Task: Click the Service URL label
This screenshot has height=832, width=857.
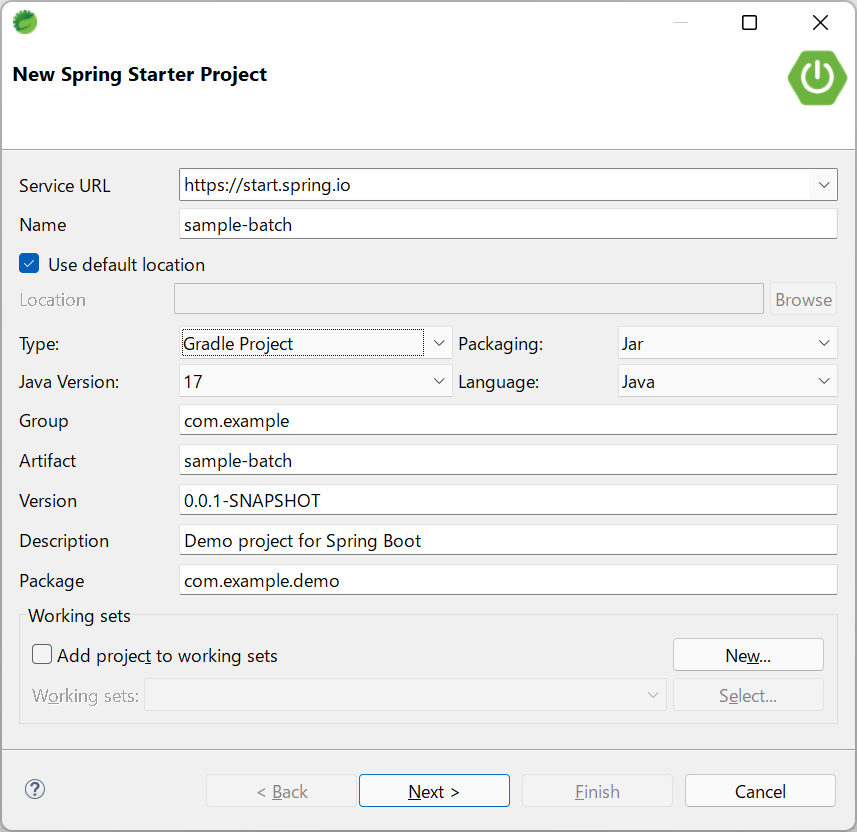Action: point(64,186)
